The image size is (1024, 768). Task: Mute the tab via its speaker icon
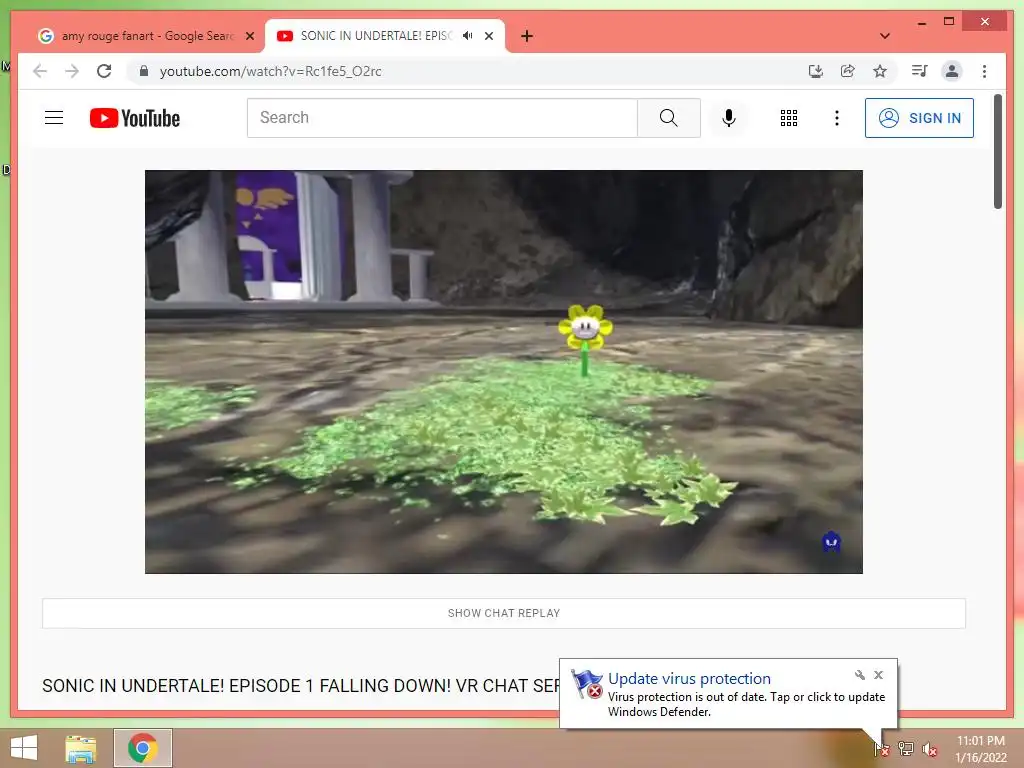point(468,36)
